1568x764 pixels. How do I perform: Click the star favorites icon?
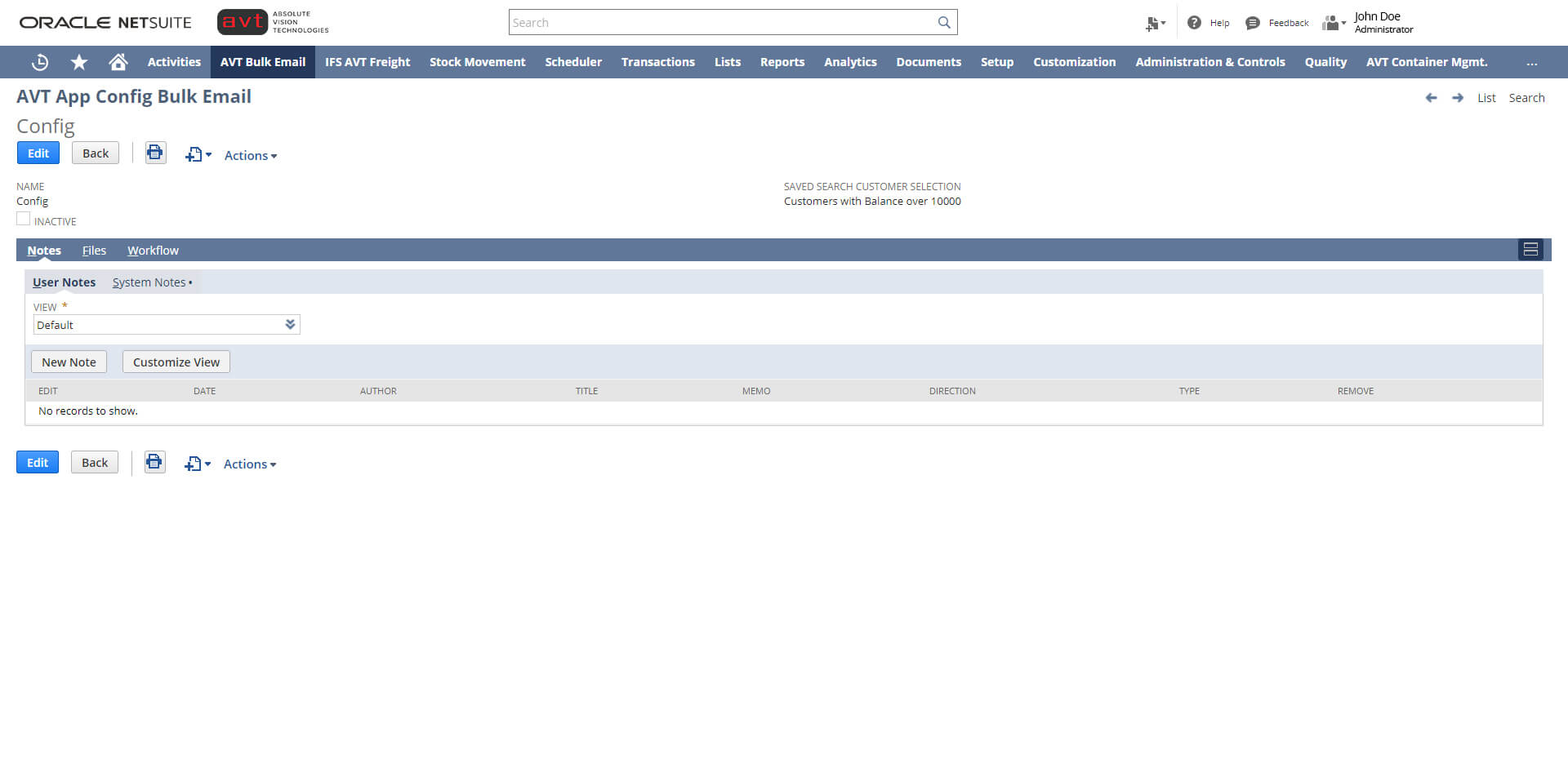[78, 62]
